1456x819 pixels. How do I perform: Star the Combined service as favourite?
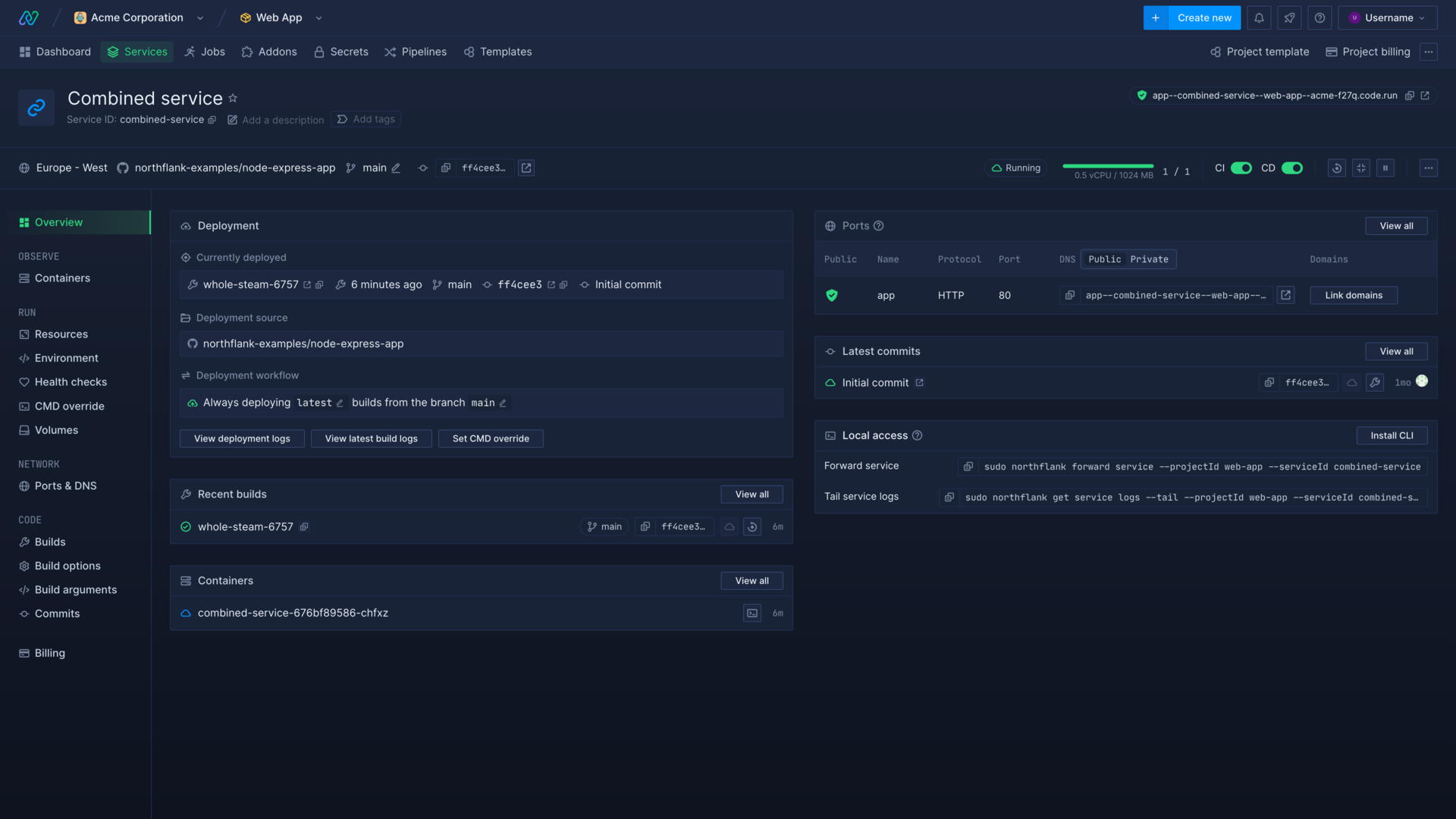coord(233,98)
